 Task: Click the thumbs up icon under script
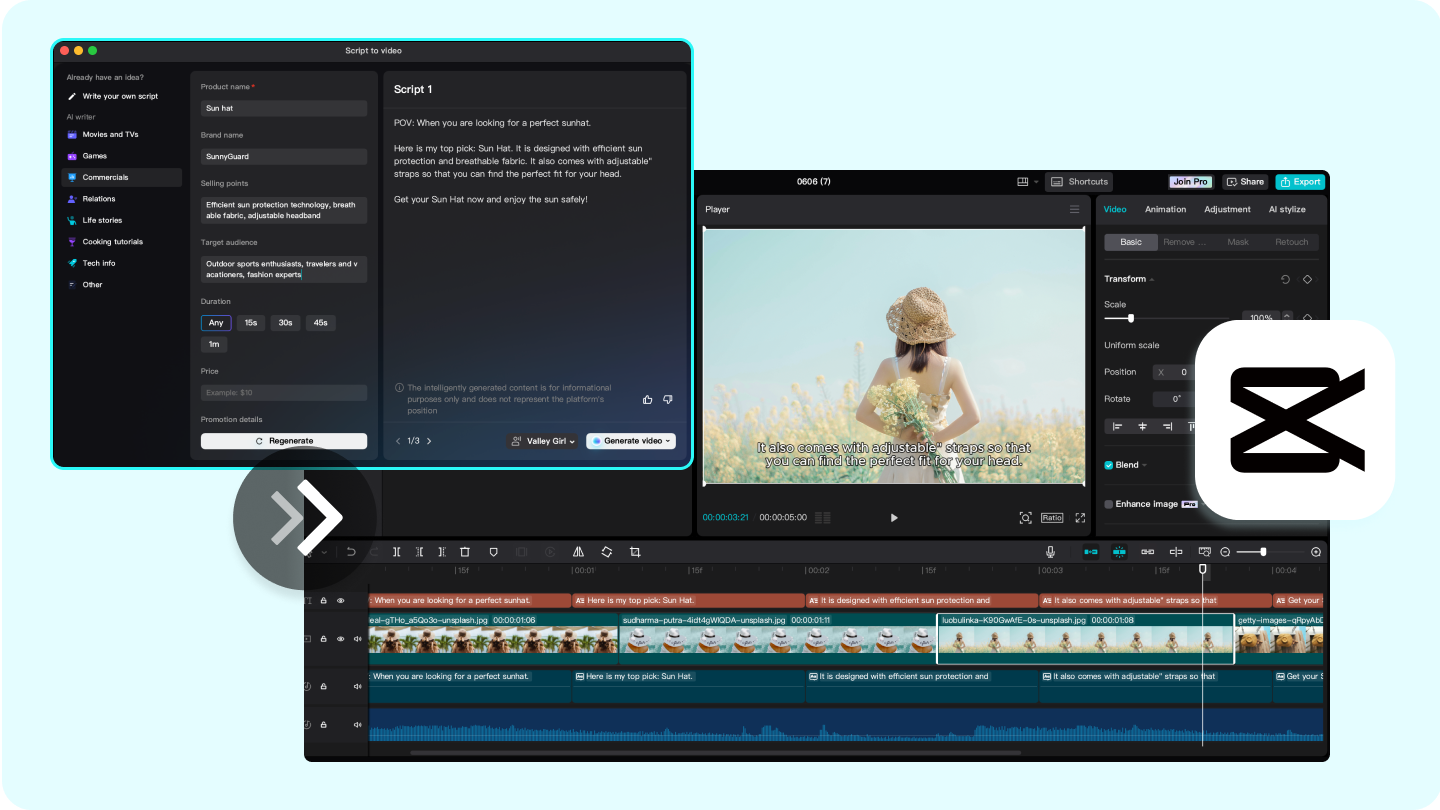tap(648, 399)
